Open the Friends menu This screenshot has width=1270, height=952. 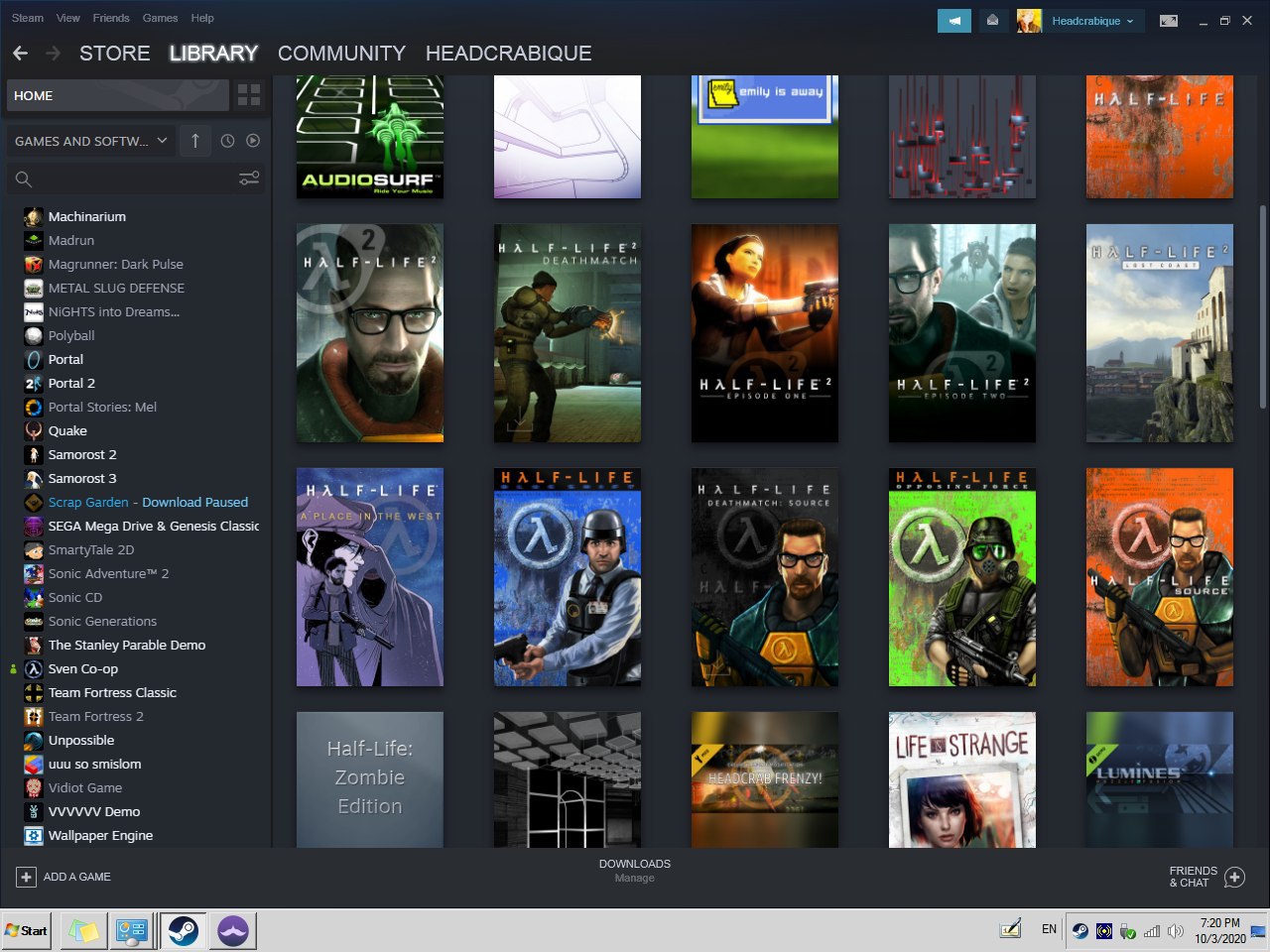(x=111, y=18)
